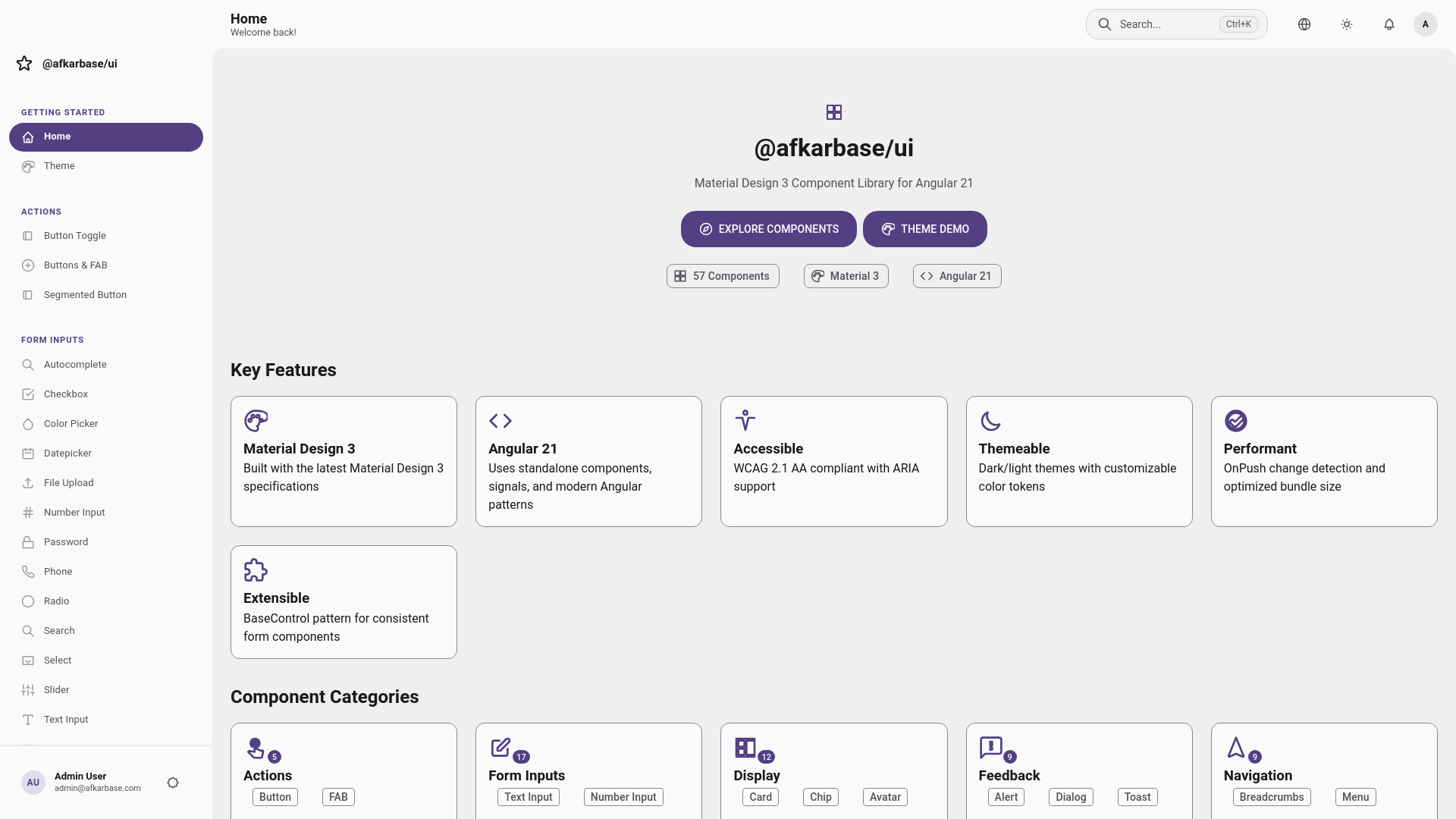This screenshot has width=1456, height=819.
Task: Click the Form Inputs category pencil icon
Action: pos(500,748)
